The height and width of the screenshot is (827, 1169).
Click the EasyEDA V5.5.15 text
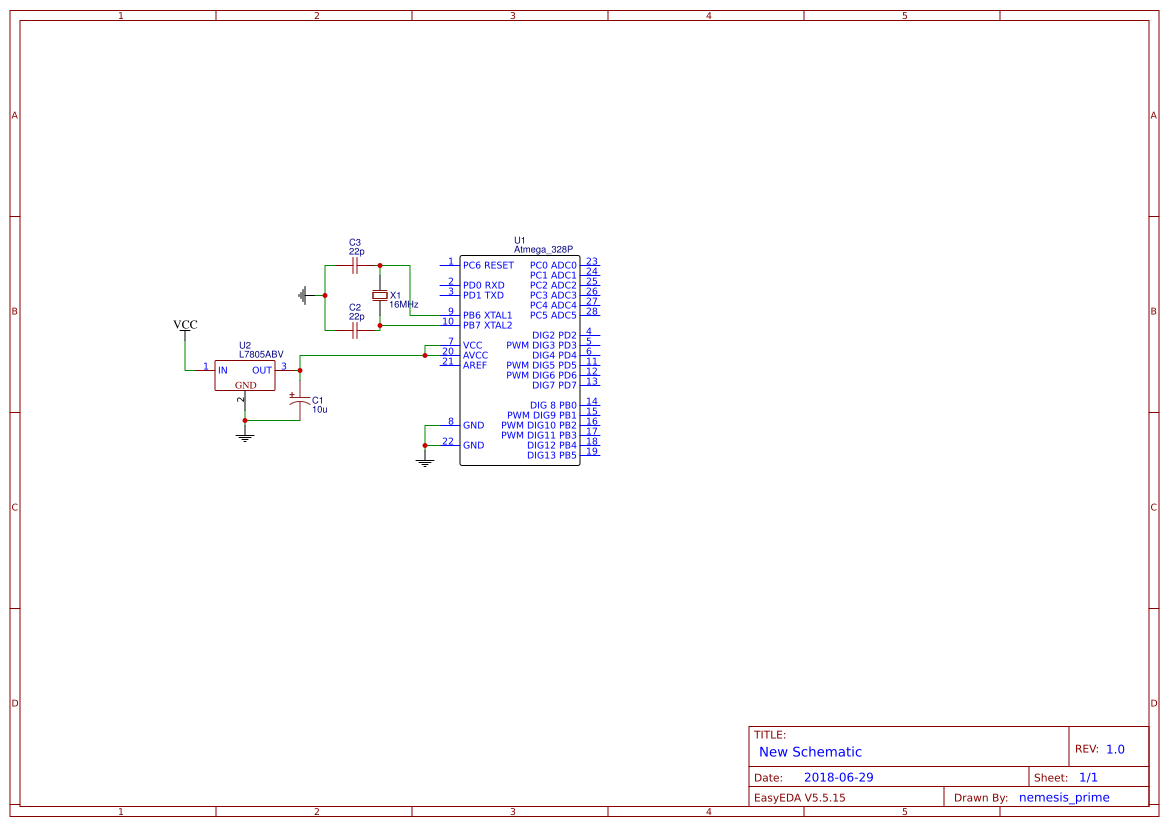(x=800, y=798)
